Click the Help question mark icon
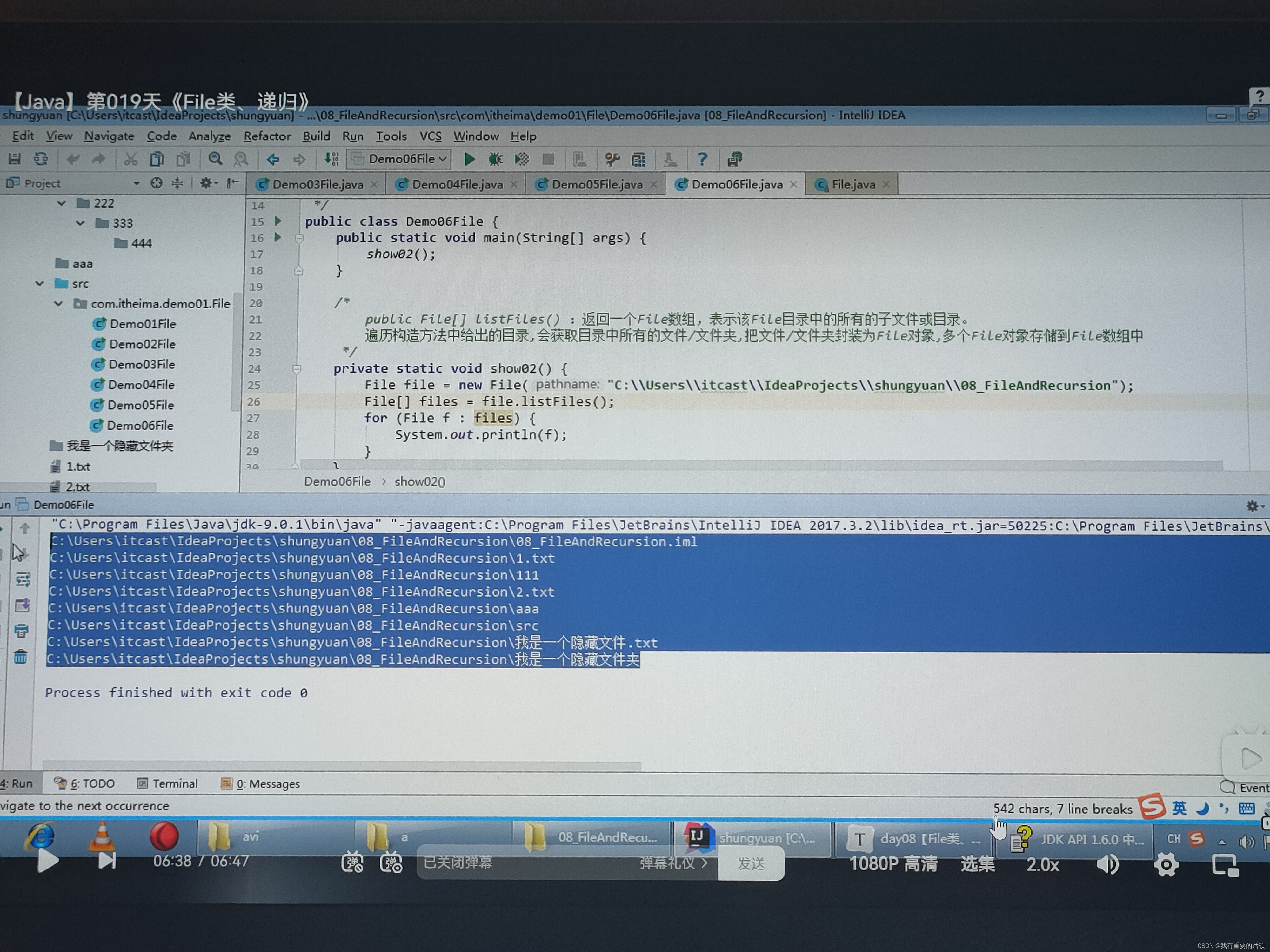Image resolution: width=1270 pixels, height=952 pixels. point(702,159)
